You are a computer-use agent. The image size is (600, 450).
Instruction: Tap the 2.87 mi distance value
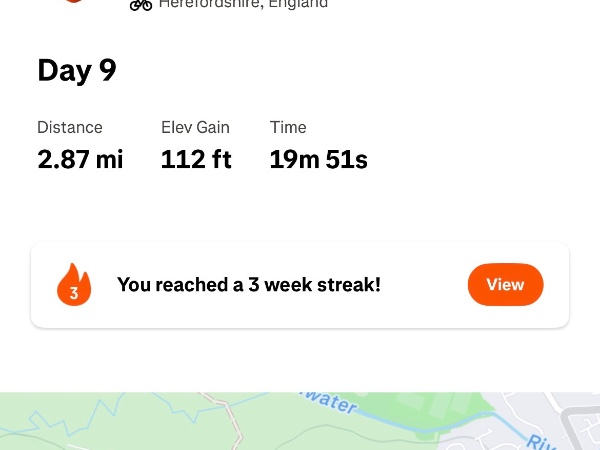[80, 159]
